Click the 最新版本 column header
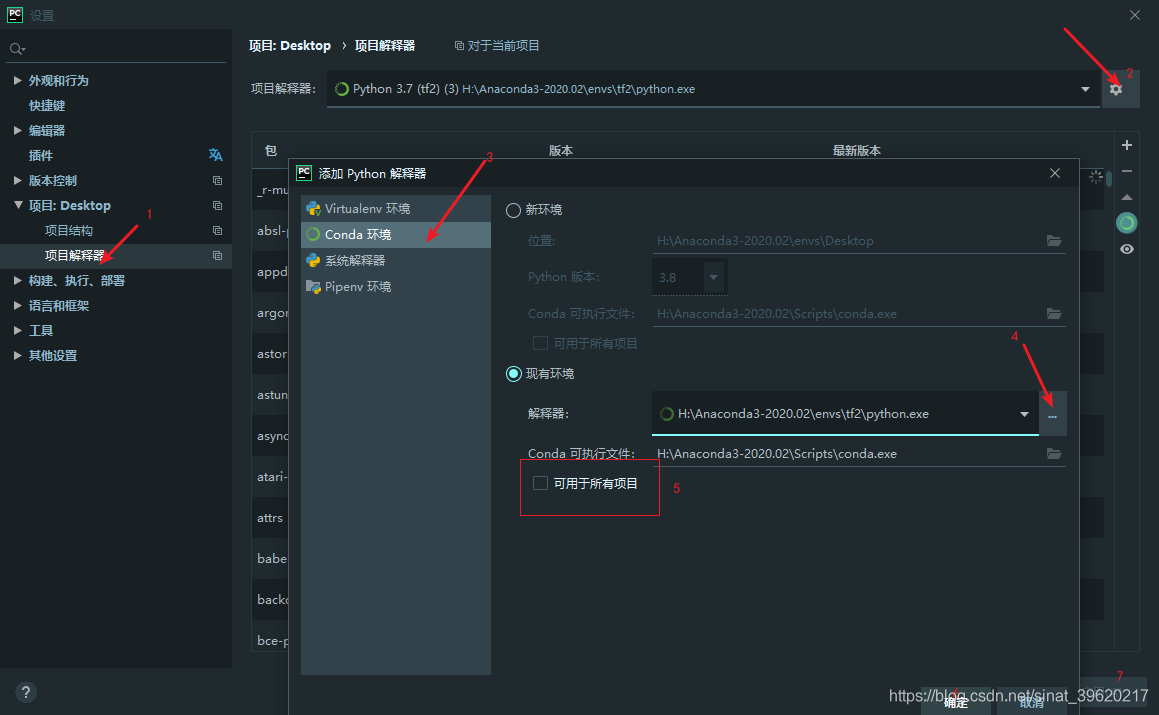 857,150
